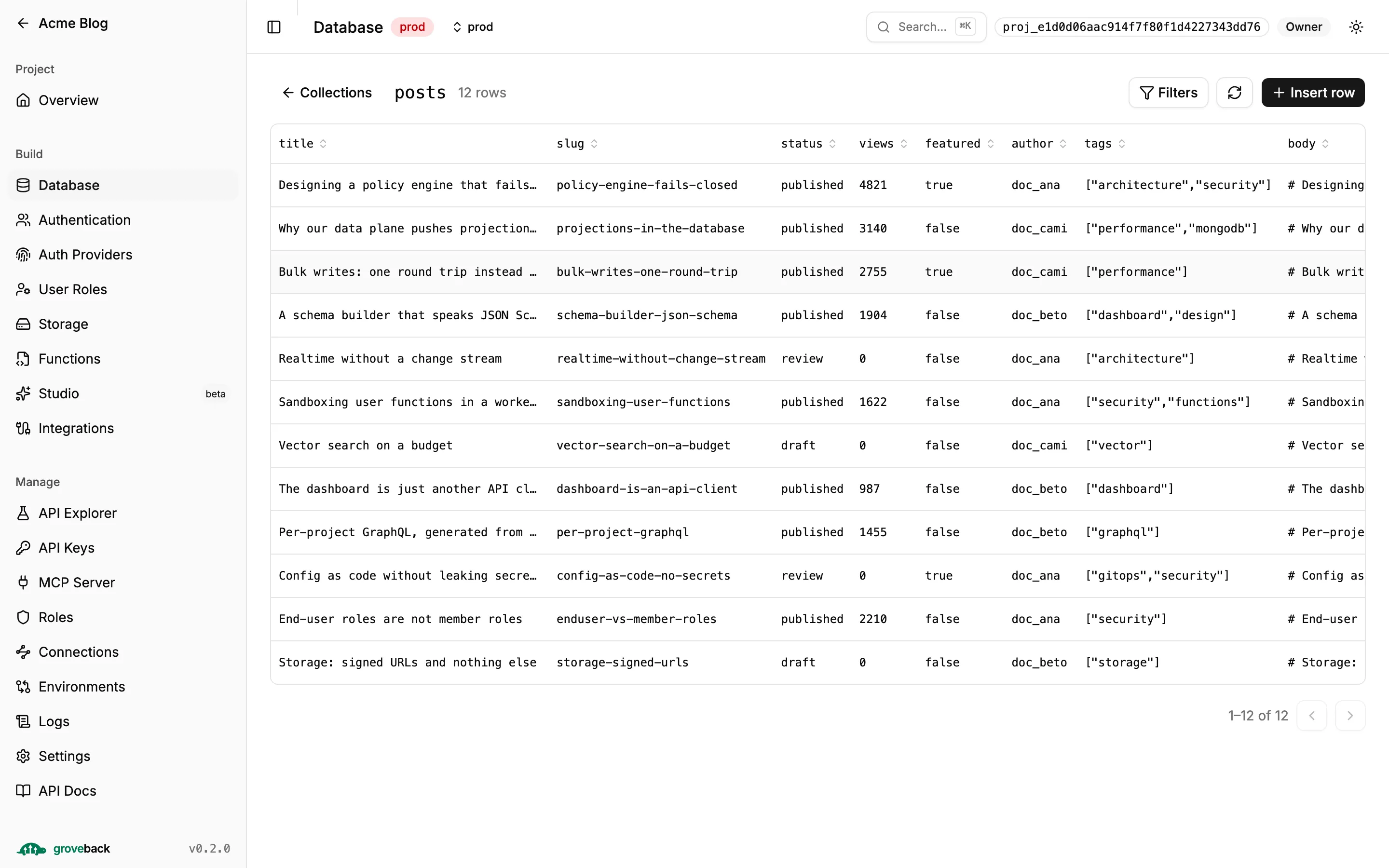The height and width of the screenshot is (868, 1389).
Task: Open the Filters panel
Action: tap(1168, 93)
